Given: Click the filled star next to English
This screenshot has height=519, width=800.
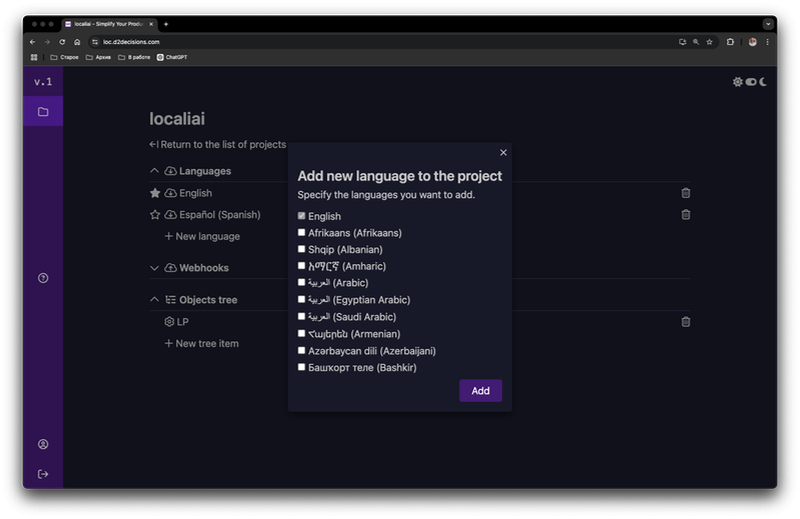Looking at the screenshot, I should 155,193.
